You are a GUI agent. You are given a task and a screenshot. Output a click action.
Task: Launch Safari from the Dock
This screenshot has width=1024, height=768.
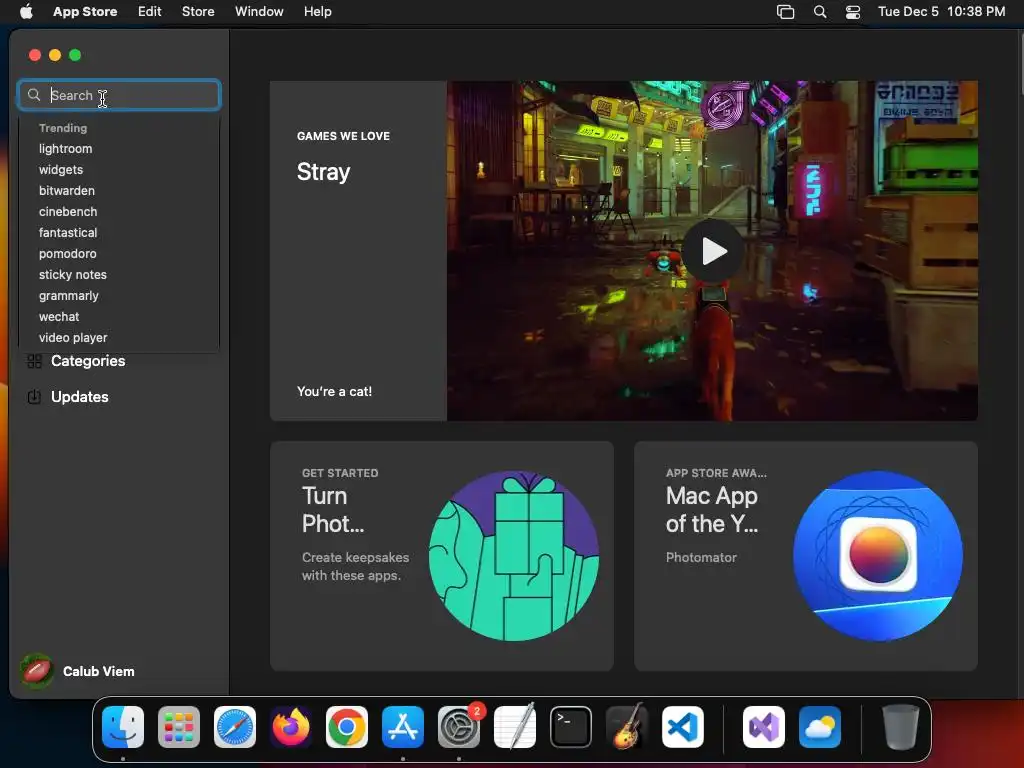pos(235,727)
